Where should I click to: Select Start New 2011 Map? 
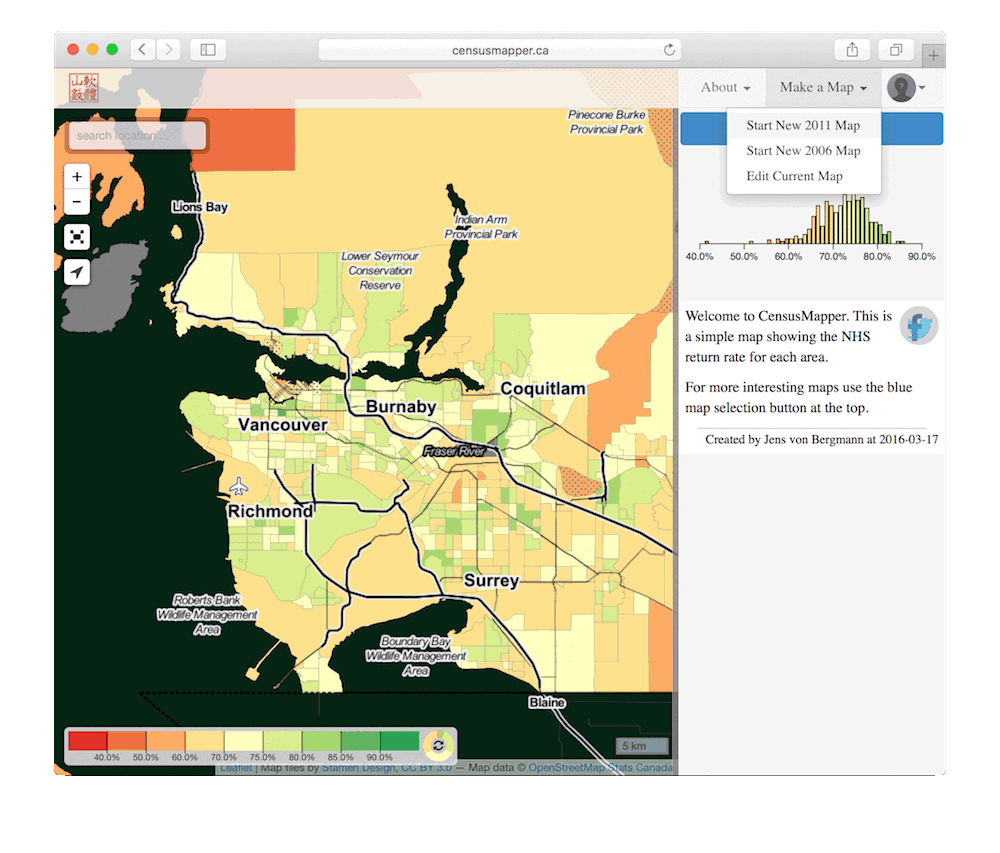(x=803, y=126)
